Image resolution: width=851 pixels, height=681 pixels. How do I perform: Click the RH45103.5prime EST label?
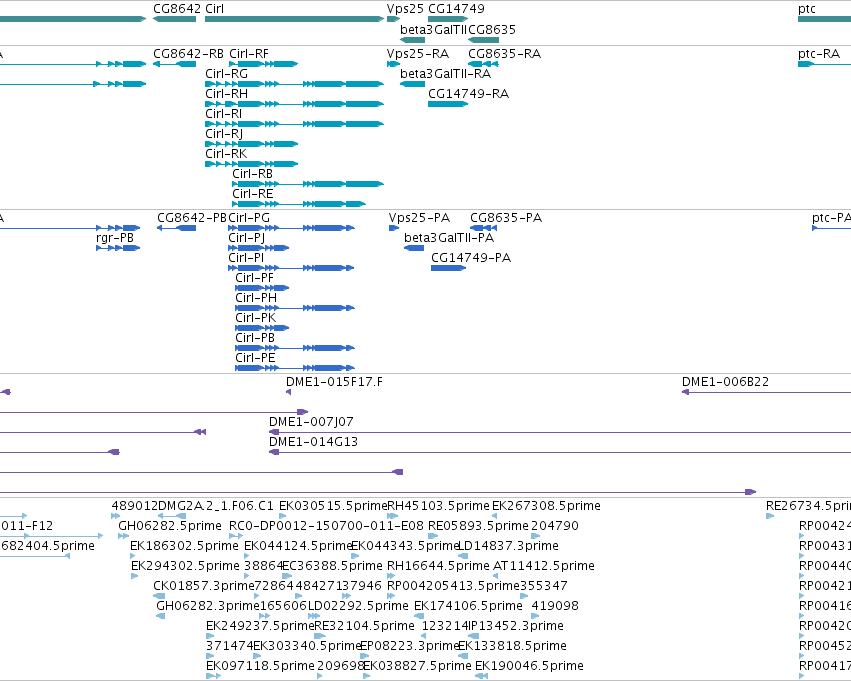pos(438,506)
